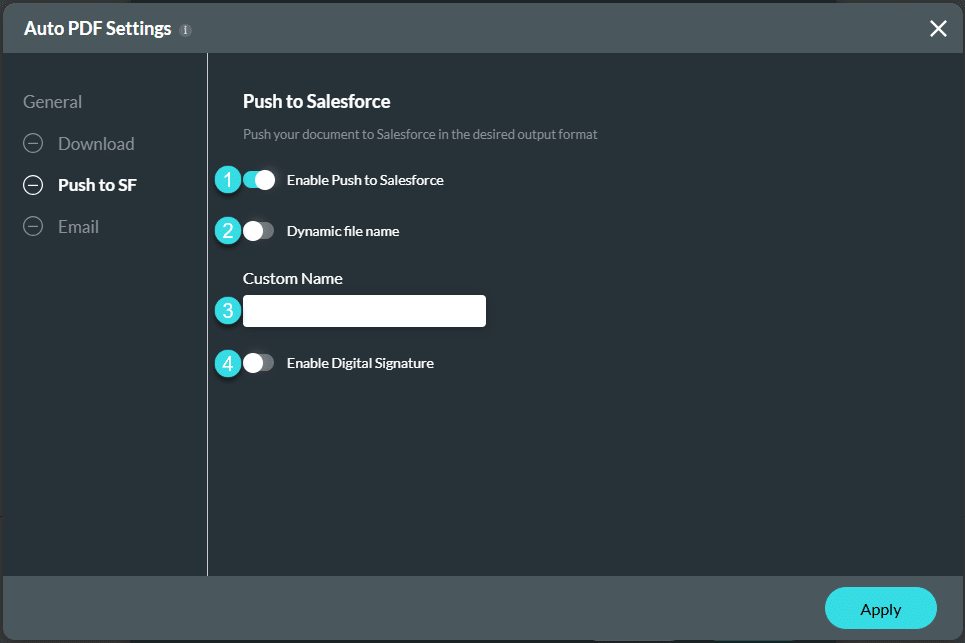Viewport: 965px width, 643px height.
Task: Click the circle icon next to Push to SF
Action: [x=33, y=185]
